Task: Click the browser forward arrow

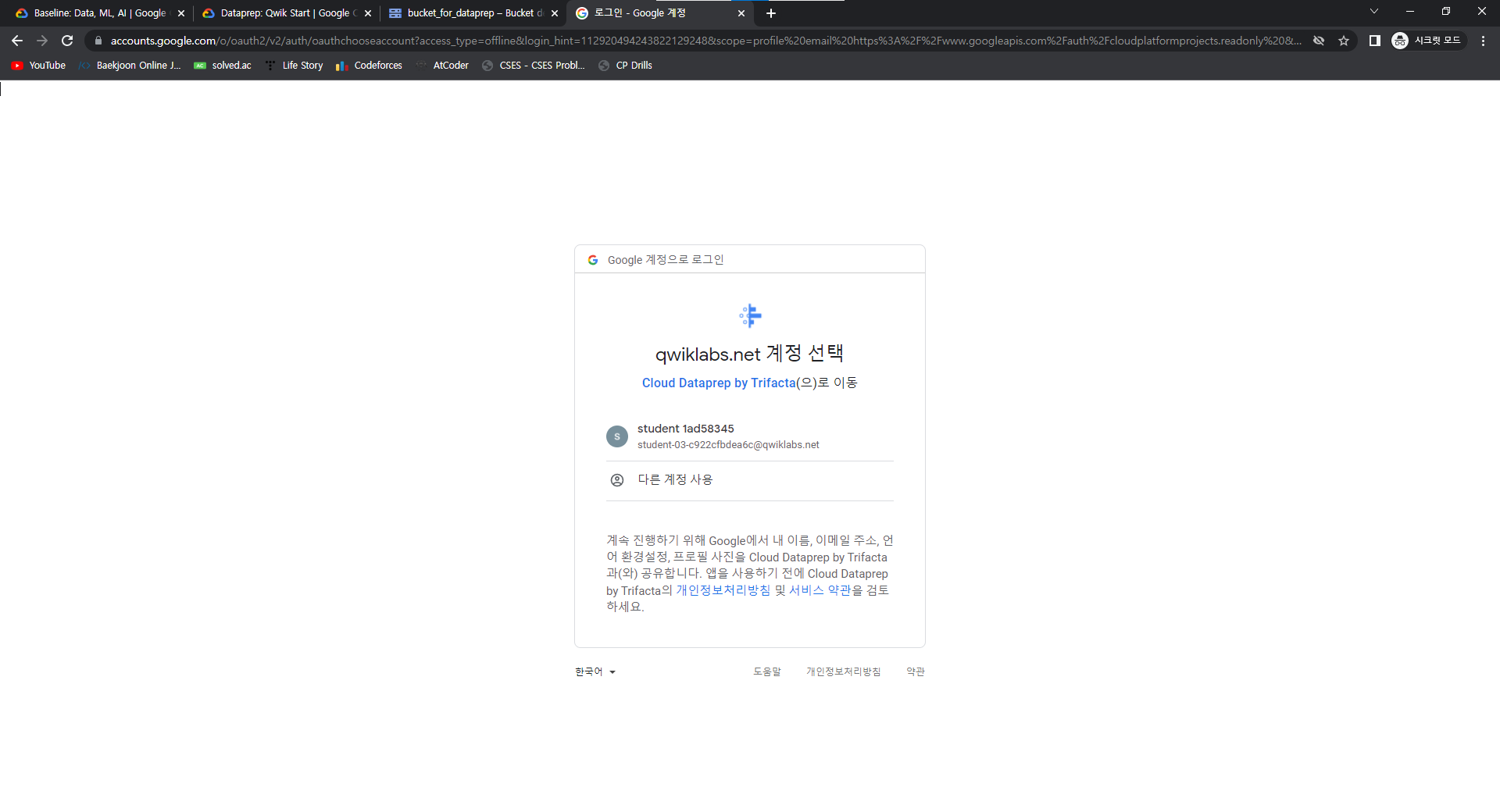Action: (x=42, y=41)
